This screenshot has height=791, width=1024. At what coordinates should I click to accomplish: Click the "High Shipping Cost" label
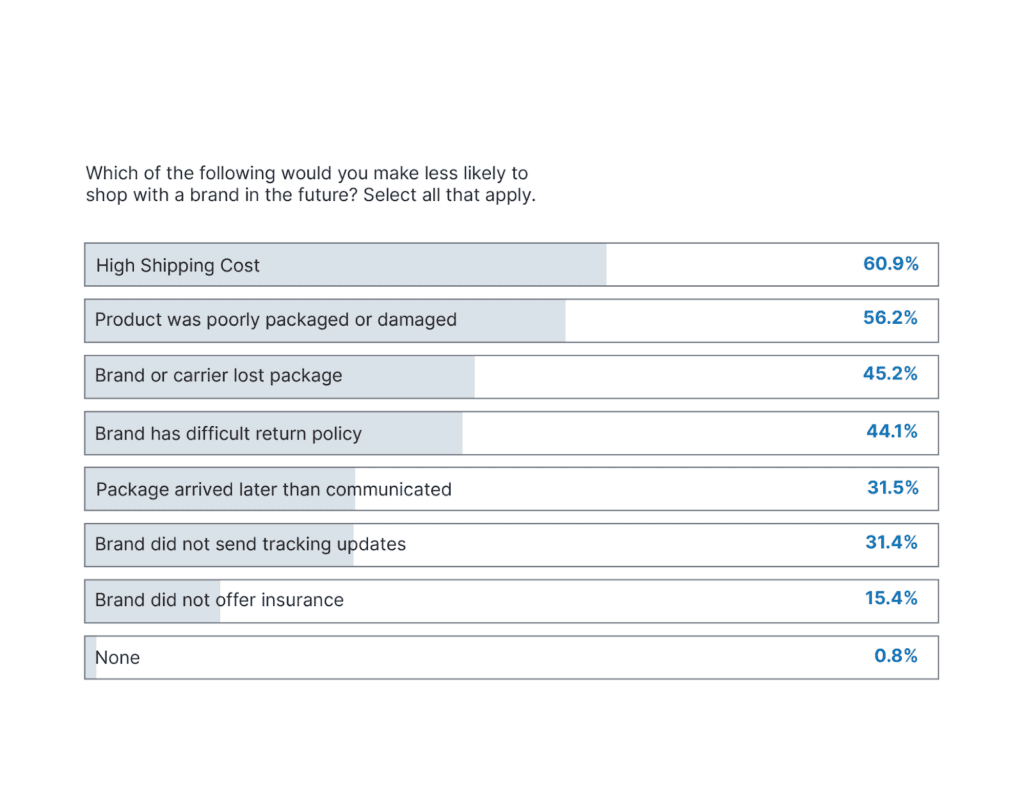pos(178,265)
